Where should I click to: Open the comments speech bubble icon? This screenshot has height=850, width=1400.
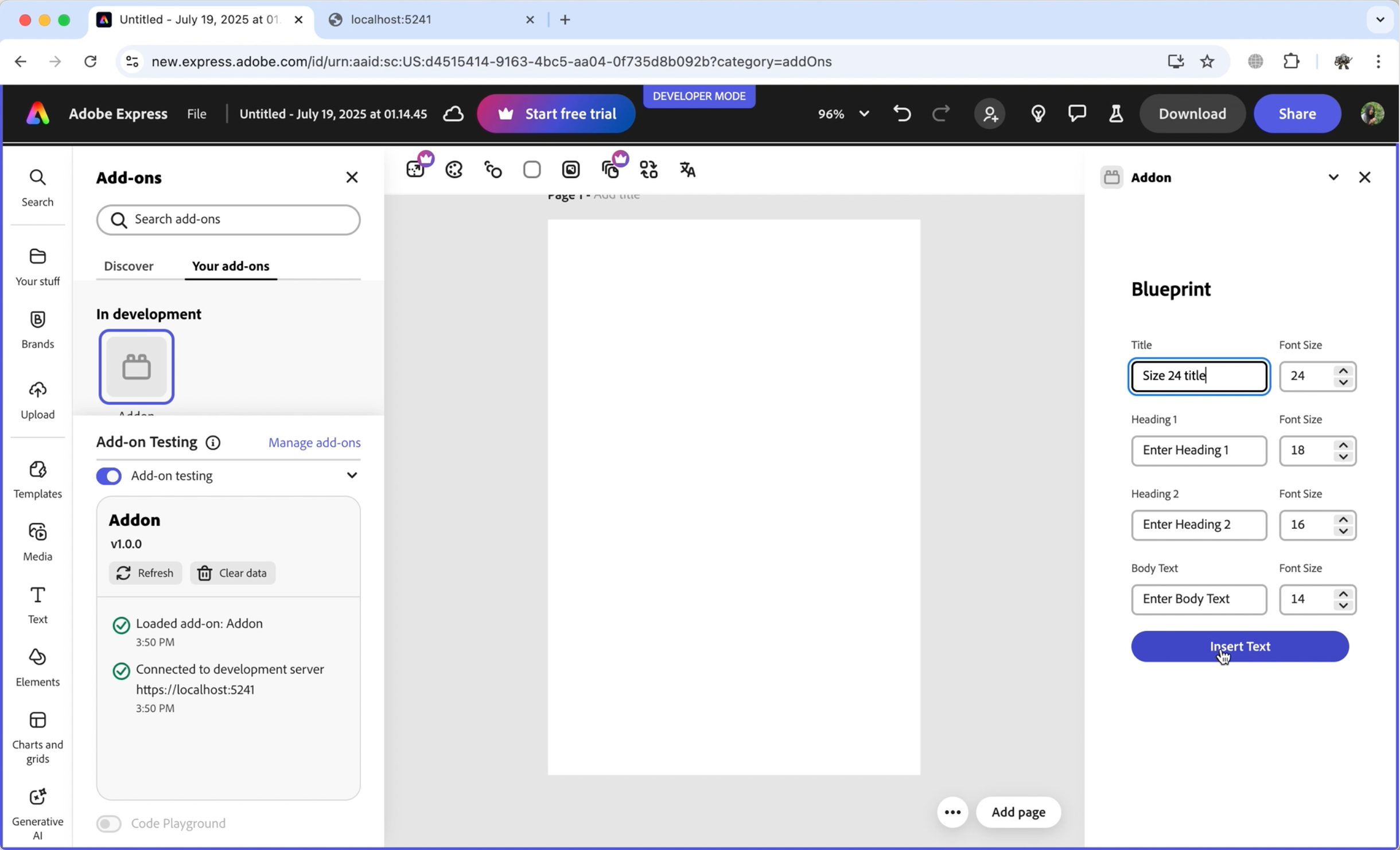point(1076,114)
